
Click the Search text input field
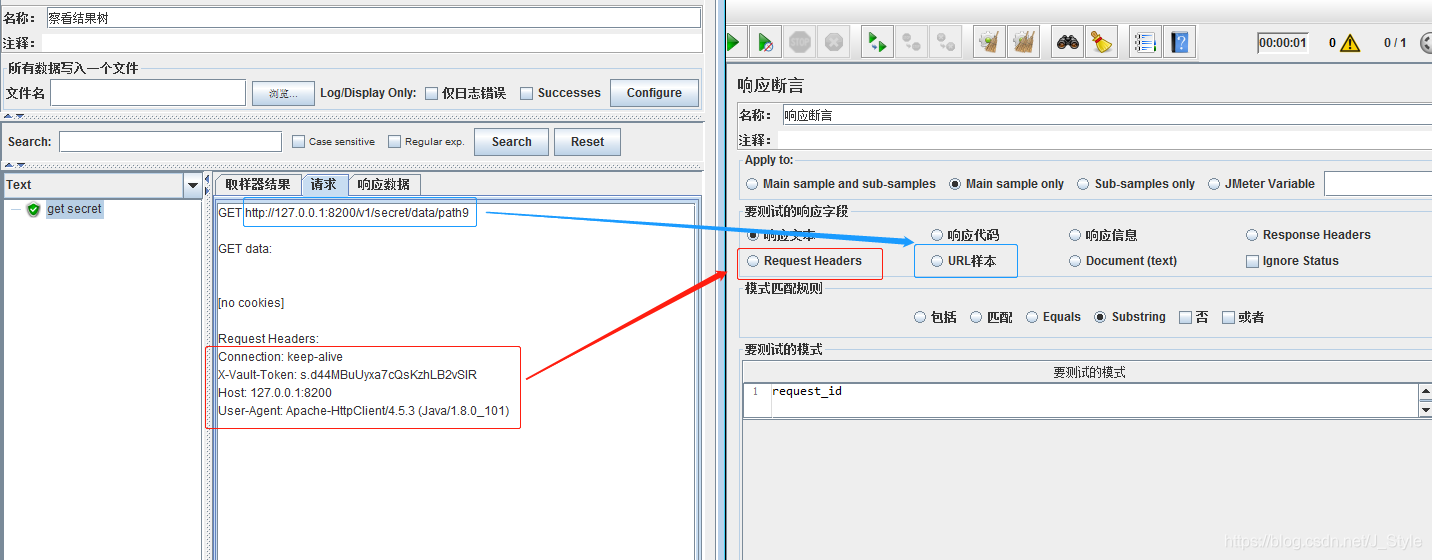170,142
